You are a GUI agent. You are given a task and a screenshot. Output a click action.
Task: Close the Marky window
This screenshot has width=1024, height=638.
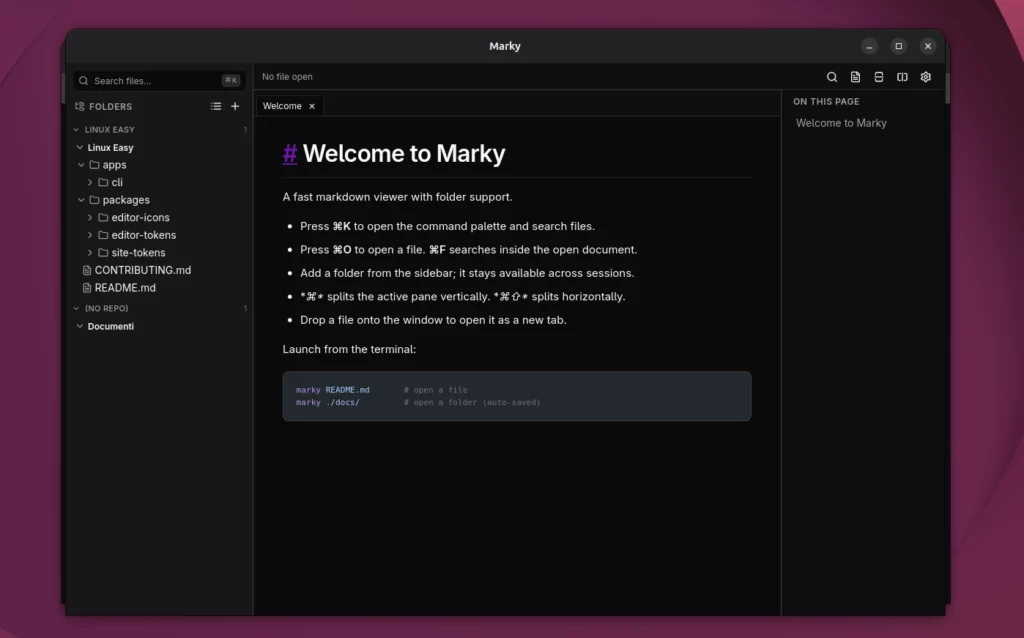[927, 46]
